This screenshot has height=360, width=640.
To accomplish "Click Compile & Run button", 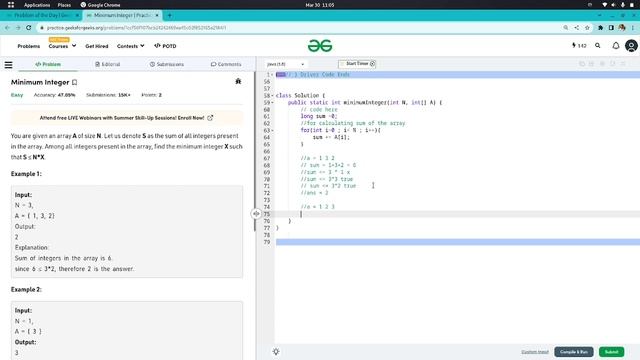I will pyautogui.click(x=573, y=352).
